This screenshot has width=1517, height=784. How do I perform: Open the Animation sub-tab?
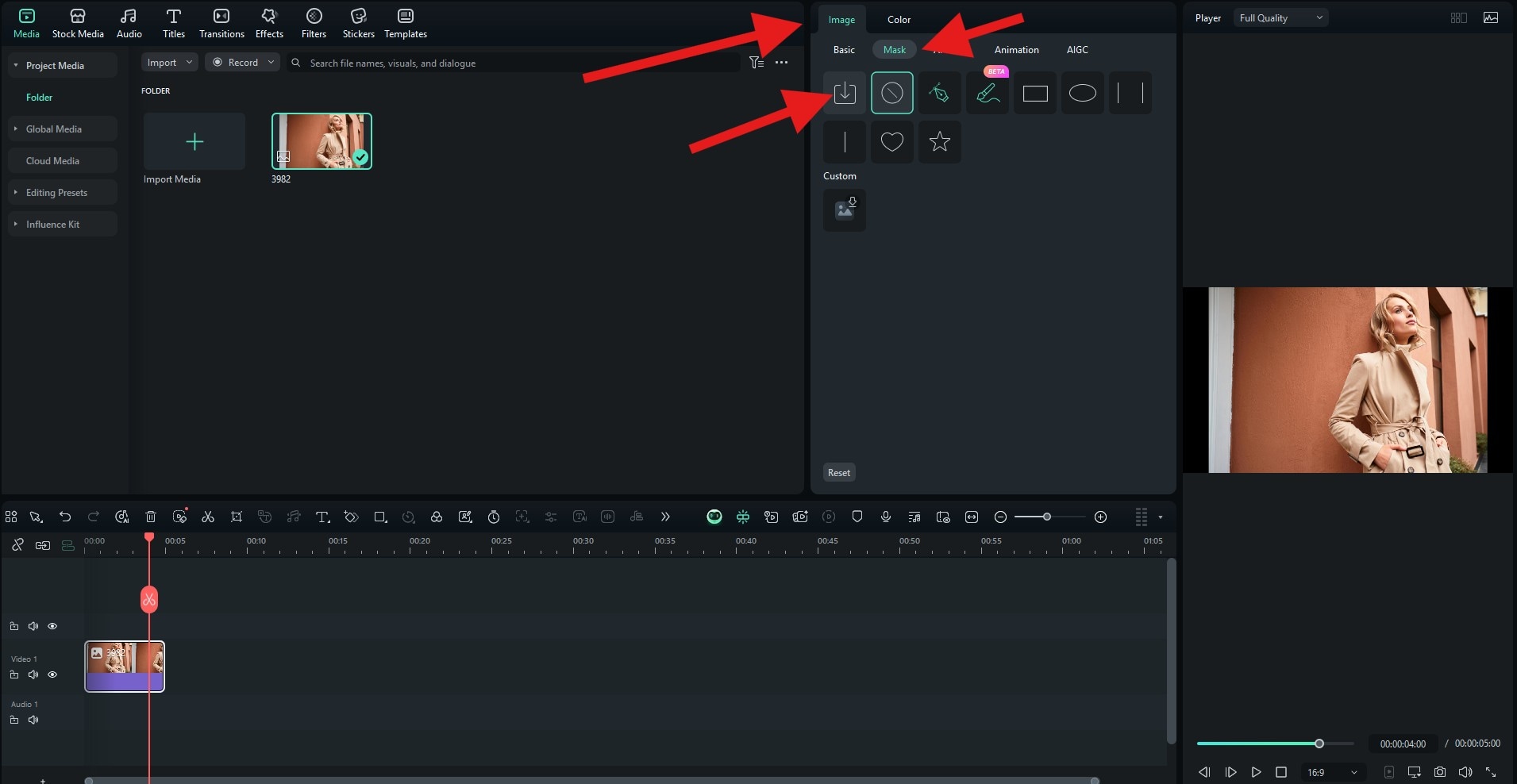tap(1016, 49)
